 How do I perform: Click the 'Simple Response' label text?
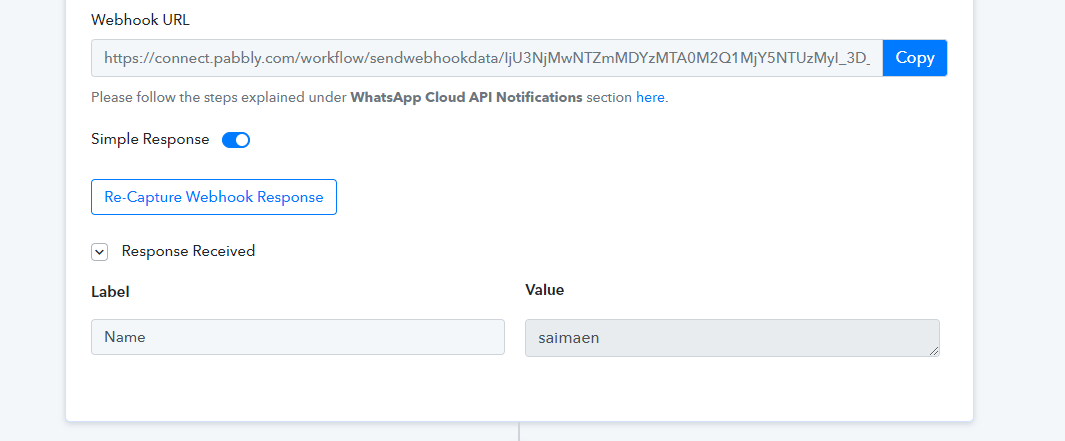tap(150, 139)
